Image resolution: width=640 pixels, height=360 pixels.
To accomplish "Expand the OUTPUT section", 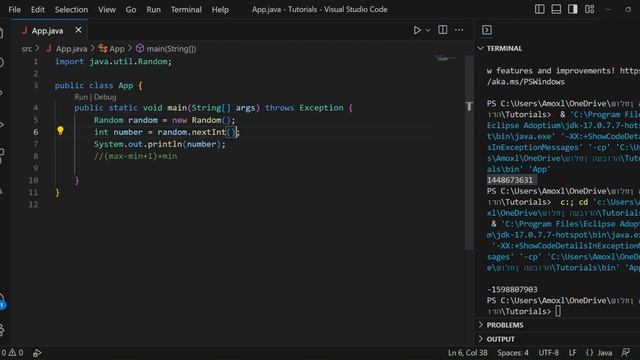I will coord(500,339).
